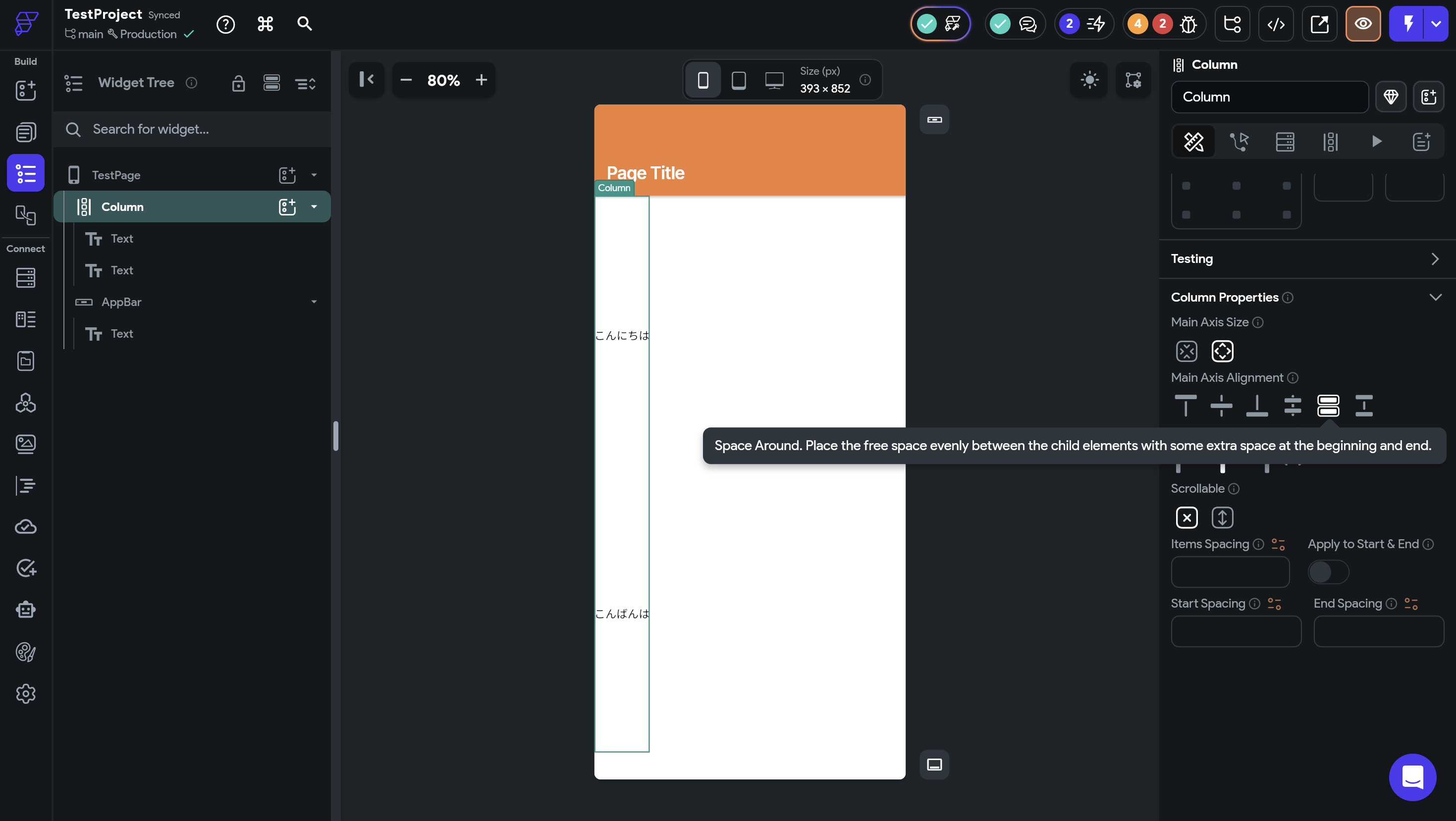Click the Items Spacing input field
Image resolution: width=1456 pixels, height=821 pixels.
coord(1230,572)
